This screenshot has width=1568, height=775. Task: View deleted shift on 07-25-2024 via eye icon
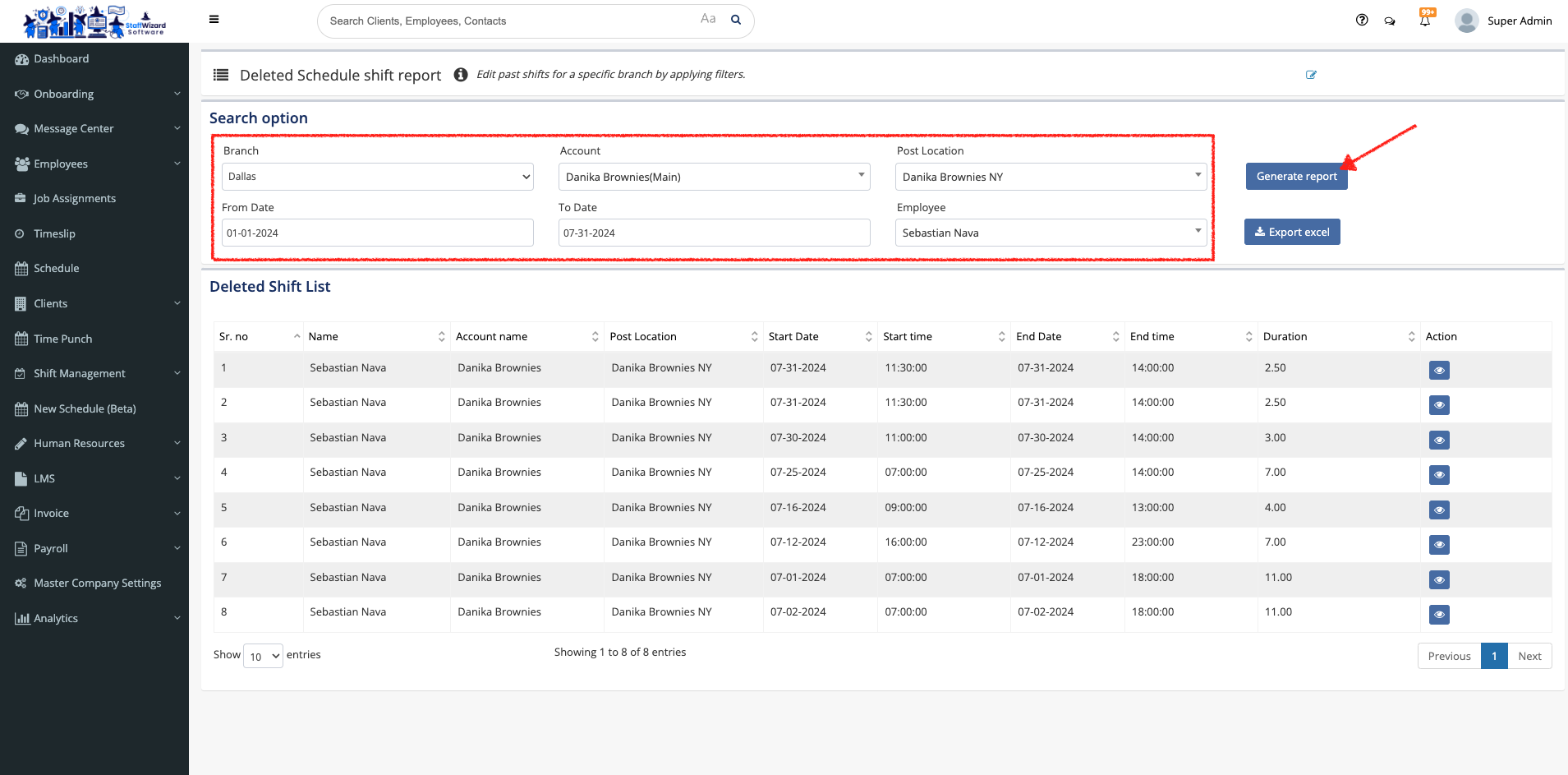tap(1439, 475)
